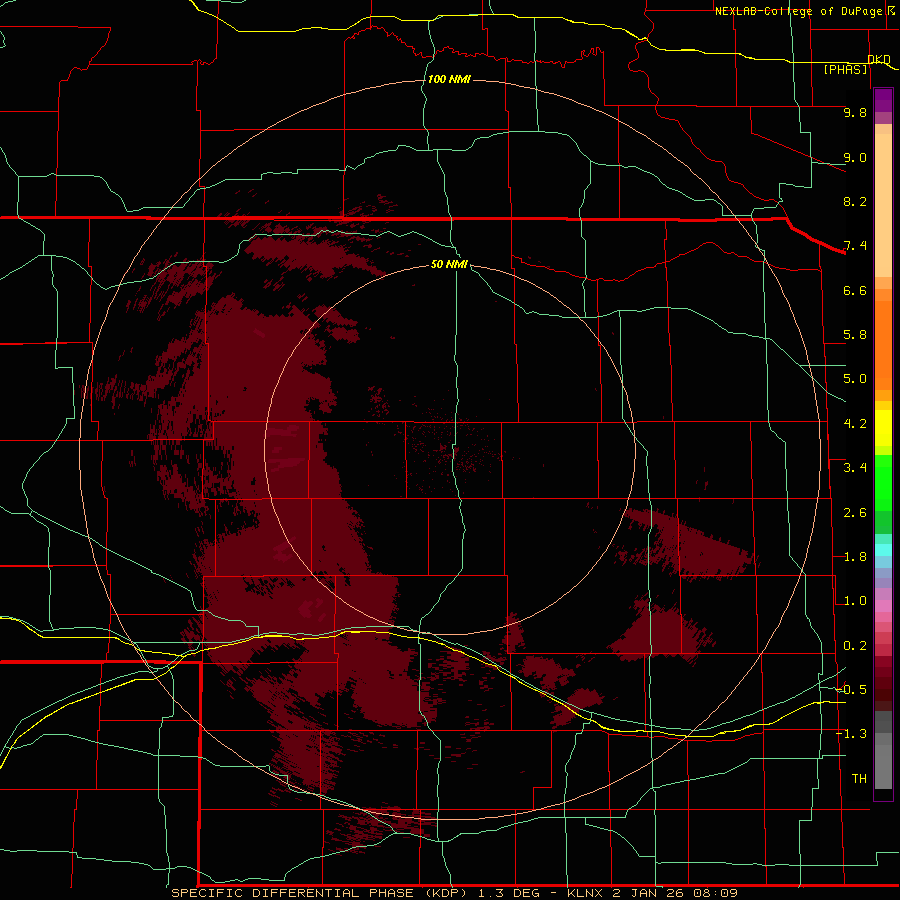Pick the yellow color bar segment
Image resolution: width=900 pixels, height=900 pixels.
[x=883, y=428]
